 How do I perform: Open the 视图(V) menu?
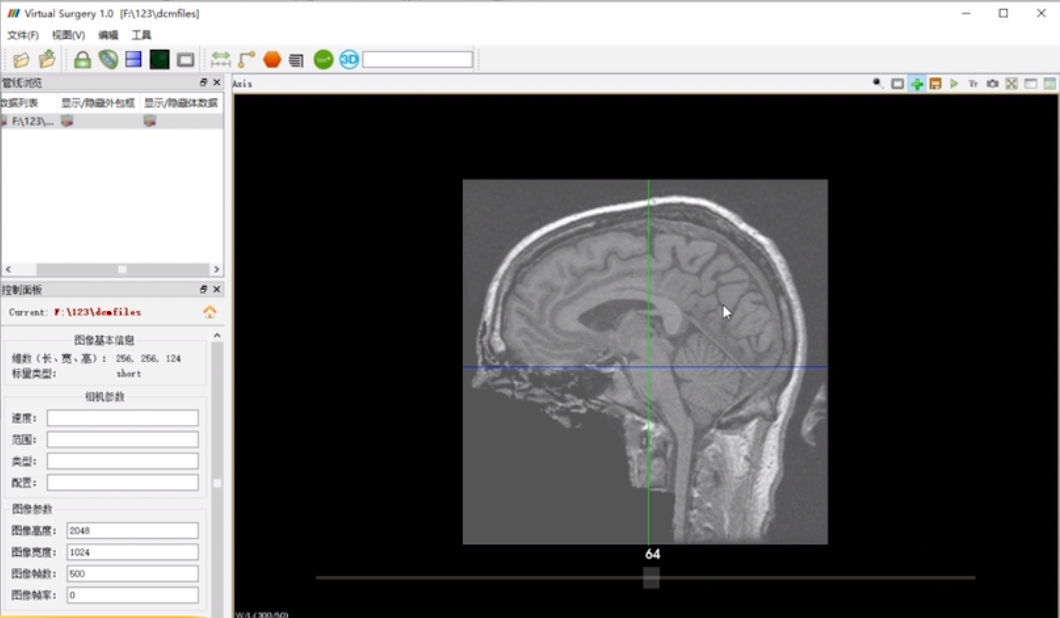pos(68,35)
